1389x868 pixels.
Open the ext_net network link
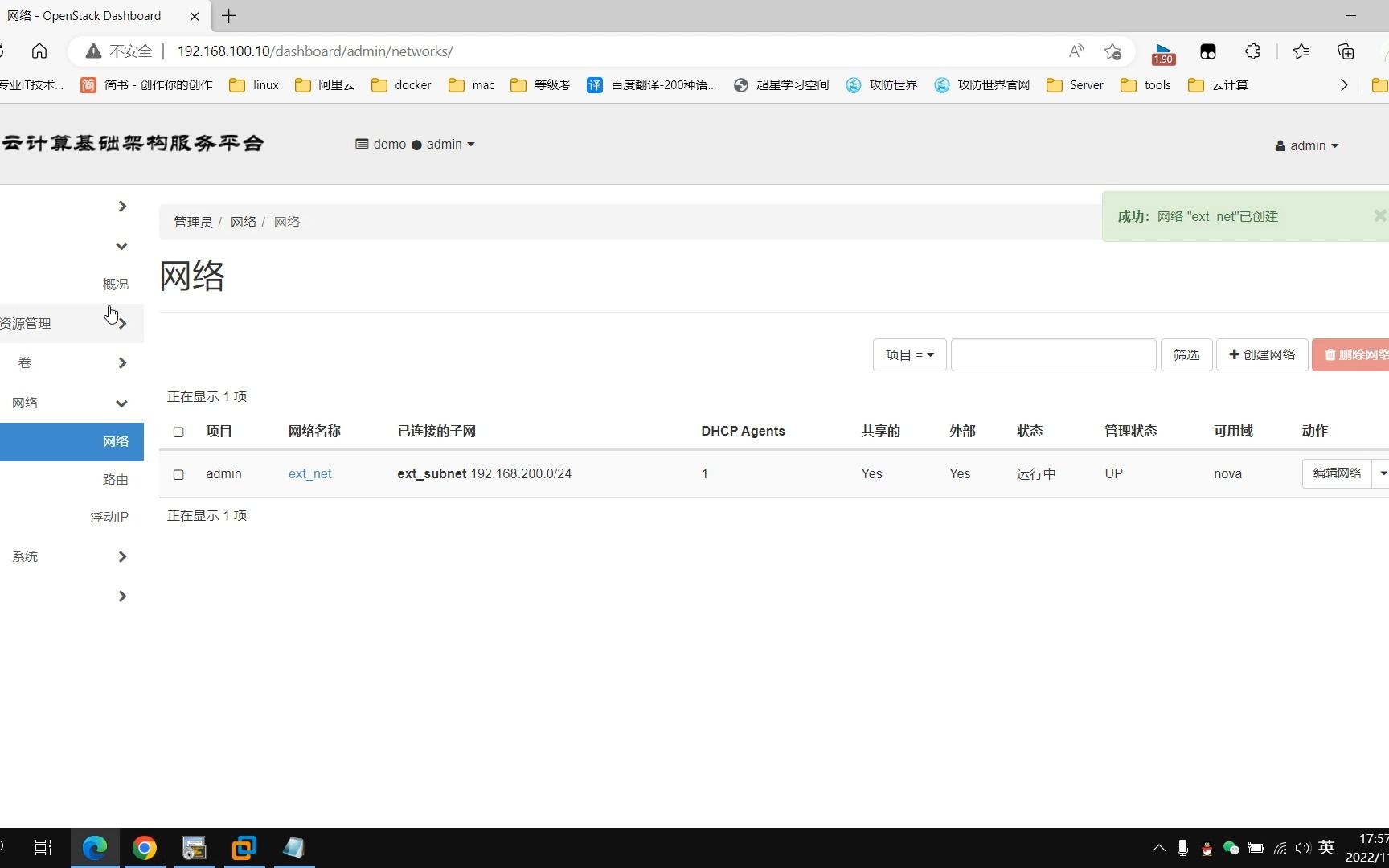click(309, 474)
